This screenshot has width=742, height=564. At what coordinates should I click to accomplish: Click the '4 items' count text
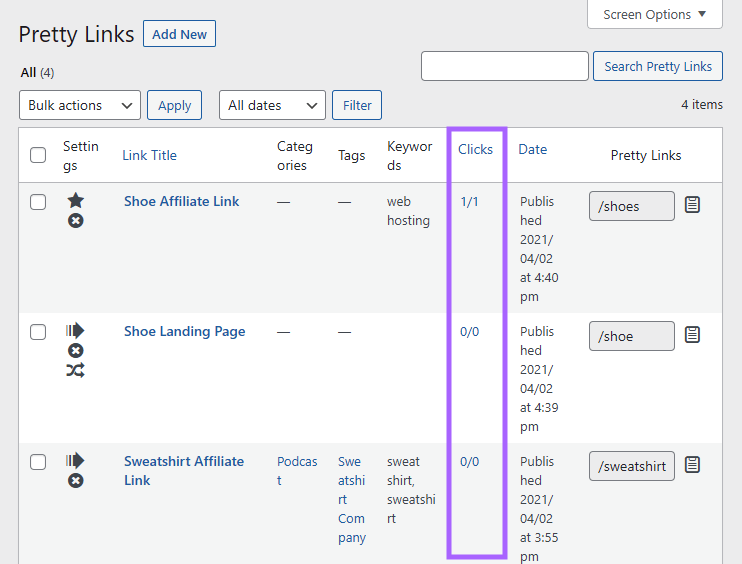(702, 105)
